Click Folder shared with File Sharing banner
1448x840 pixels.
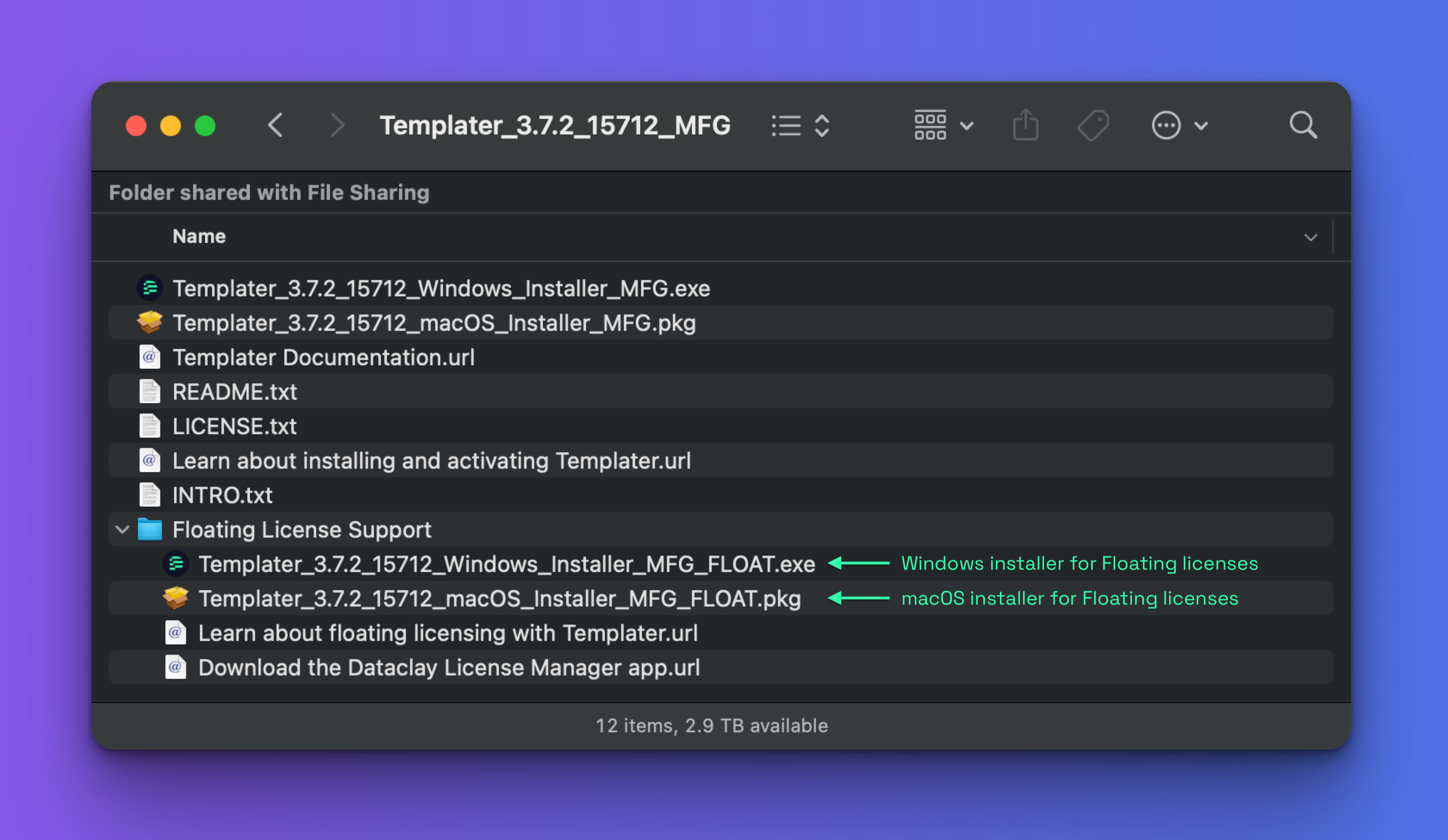(x=269, y=193)
